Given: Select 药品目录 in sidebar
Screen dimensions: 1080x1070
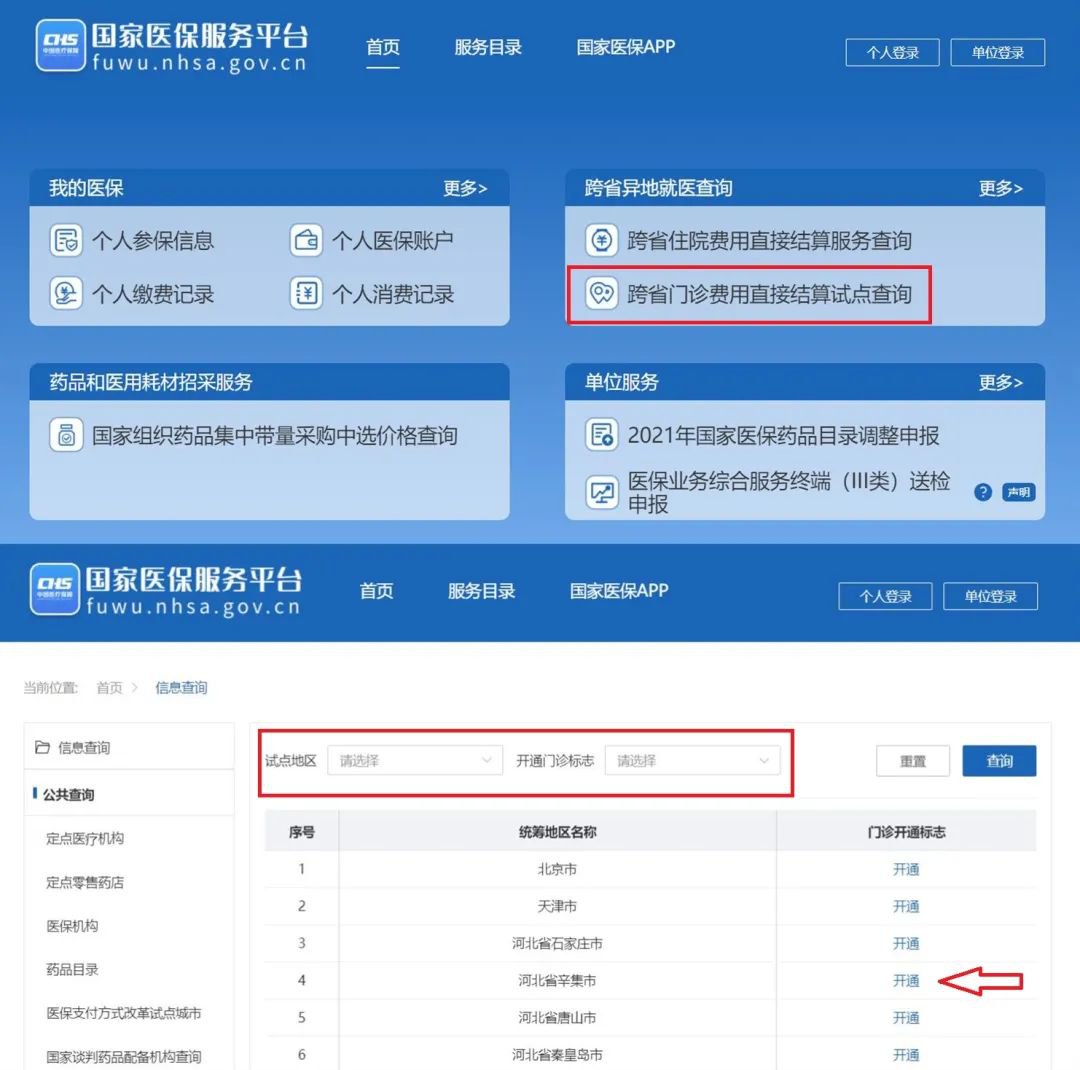Looking at the screenshot, I should coord(72,969).
